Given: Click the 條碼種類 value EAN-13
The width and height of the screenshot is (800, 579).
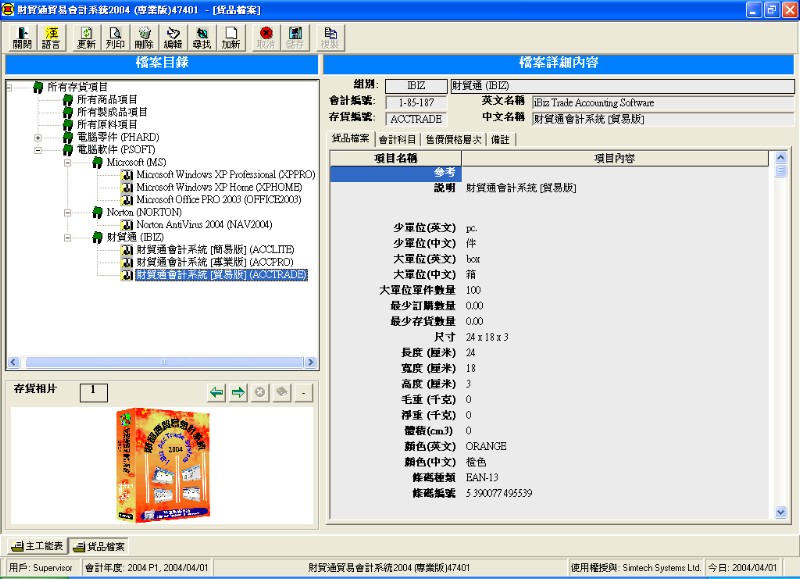Looking at the screenshot, I should 482,477.
